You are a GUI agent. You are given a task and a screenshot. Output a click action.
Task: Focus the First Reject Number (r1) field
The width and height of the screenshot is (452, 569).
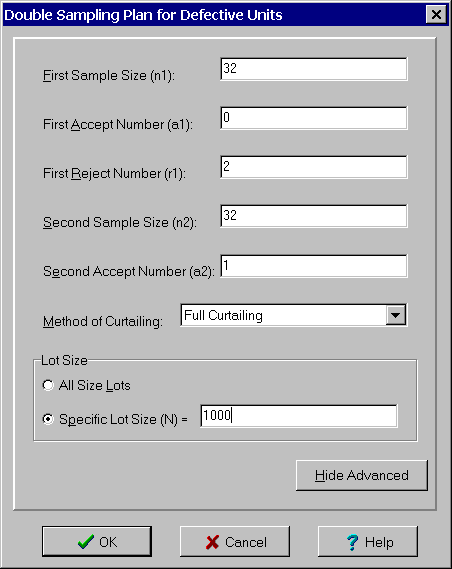(x=314, y=167)
